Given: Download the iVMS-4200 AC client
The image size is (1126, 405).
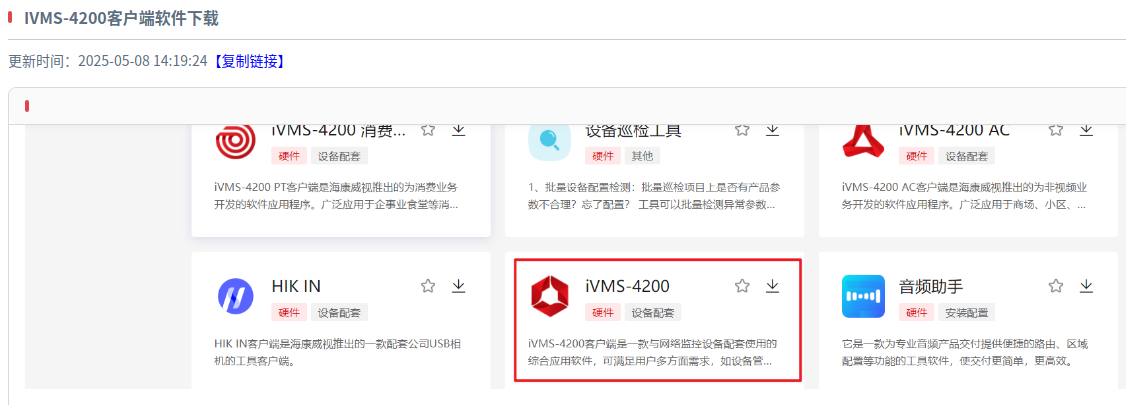Looking at the screenshot, I should 1087,130.
